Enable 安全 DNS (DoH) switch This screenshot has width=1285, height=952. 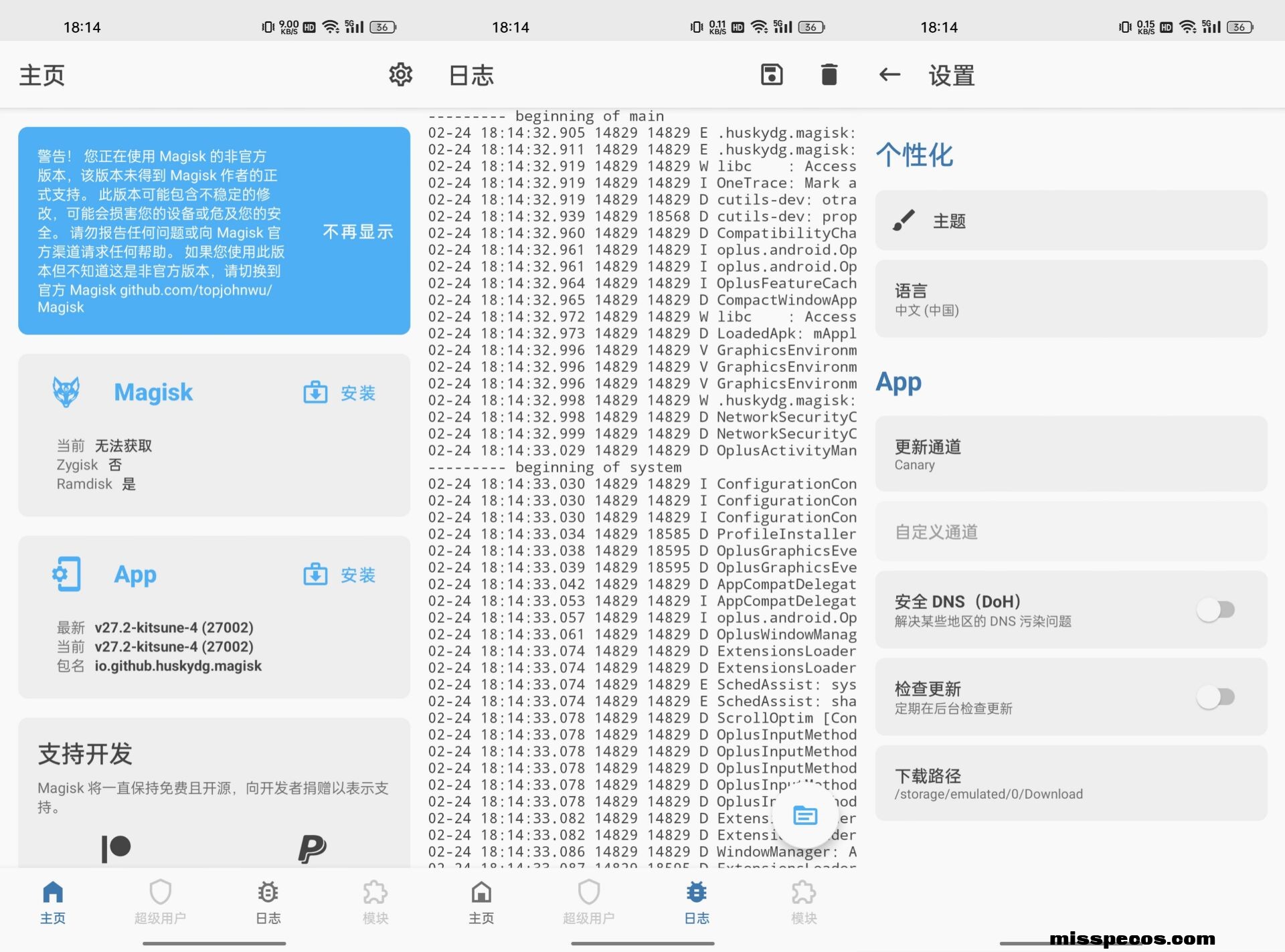click(x=1215, y=609)
